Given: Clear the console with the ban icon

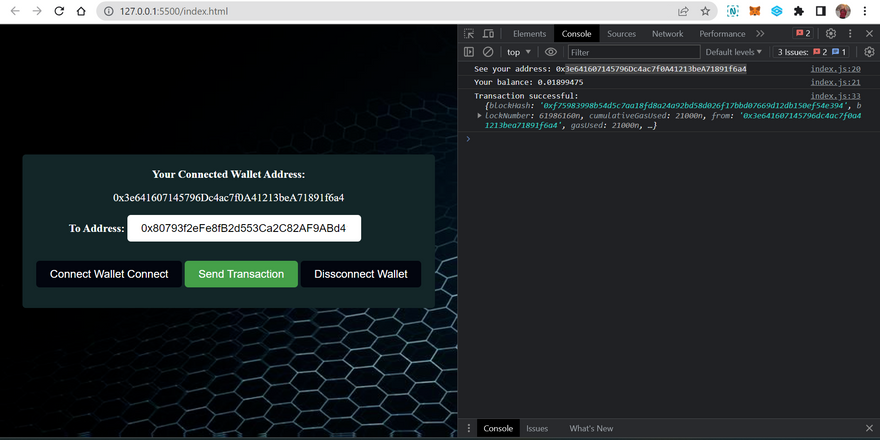Looking at the screenshot, I should pos(488,52).
